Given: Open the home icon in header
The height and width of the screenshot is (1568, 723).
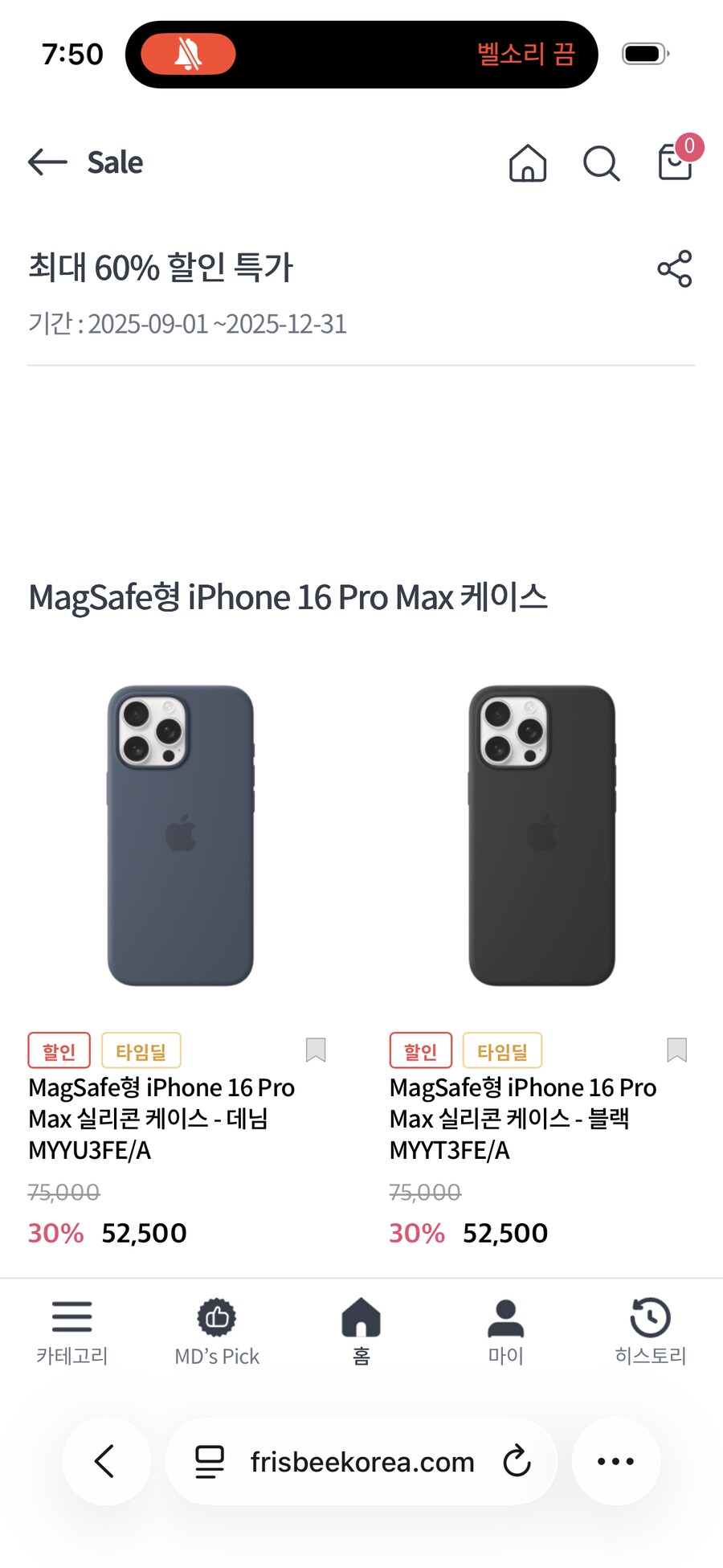Looking at the screenshot, I should click(x=528, y=162).
